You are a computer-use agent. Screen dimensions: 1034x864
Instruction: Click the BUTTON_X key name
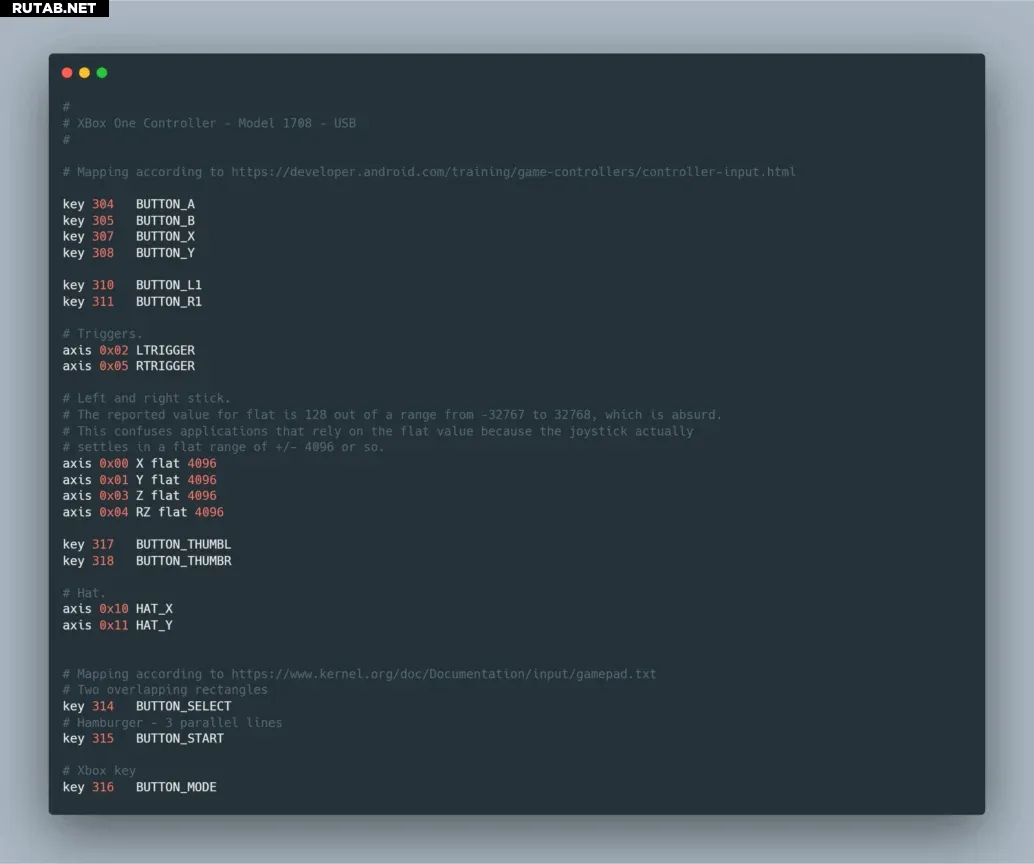[x=165, y=236]
